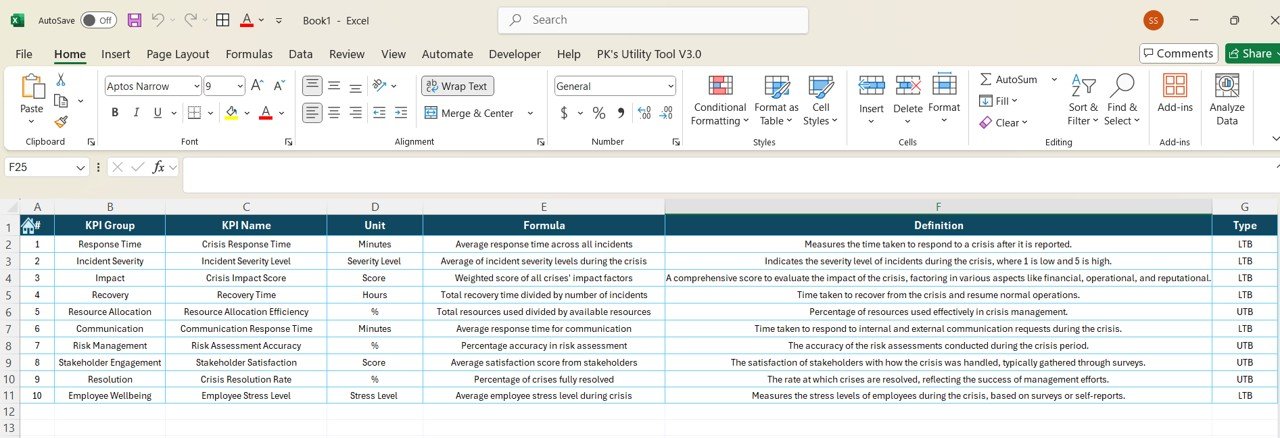Switch to Insert tab
Image resolution: width=1280 pixels, height=438 pixels.
click(x=116, y=54)
